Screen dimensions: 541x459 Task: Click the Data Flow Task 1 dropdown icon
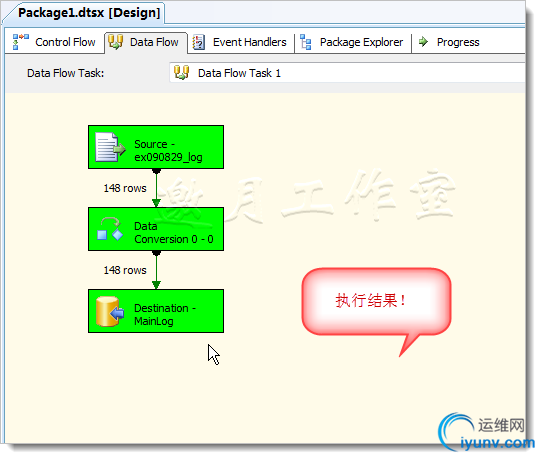(181, 72)
